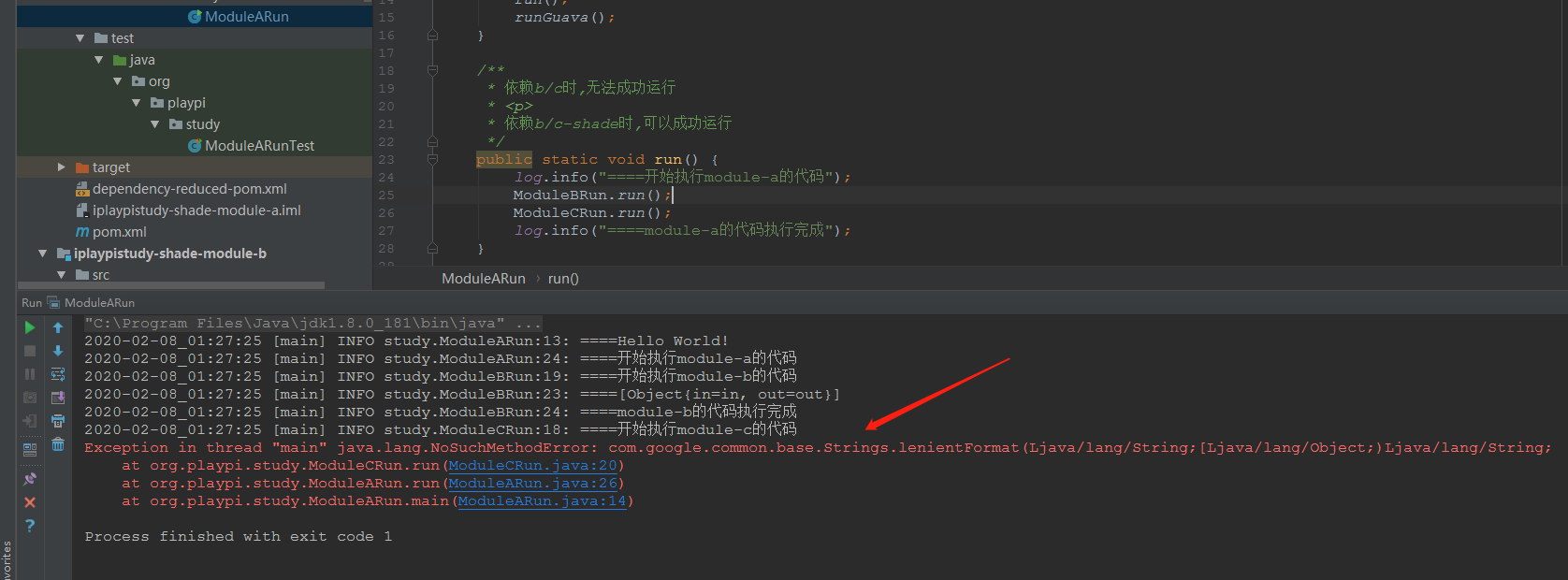Toggle soft-wrap in Run console
The height and width of the screenshot is (580, 1568).
point(58,374)
